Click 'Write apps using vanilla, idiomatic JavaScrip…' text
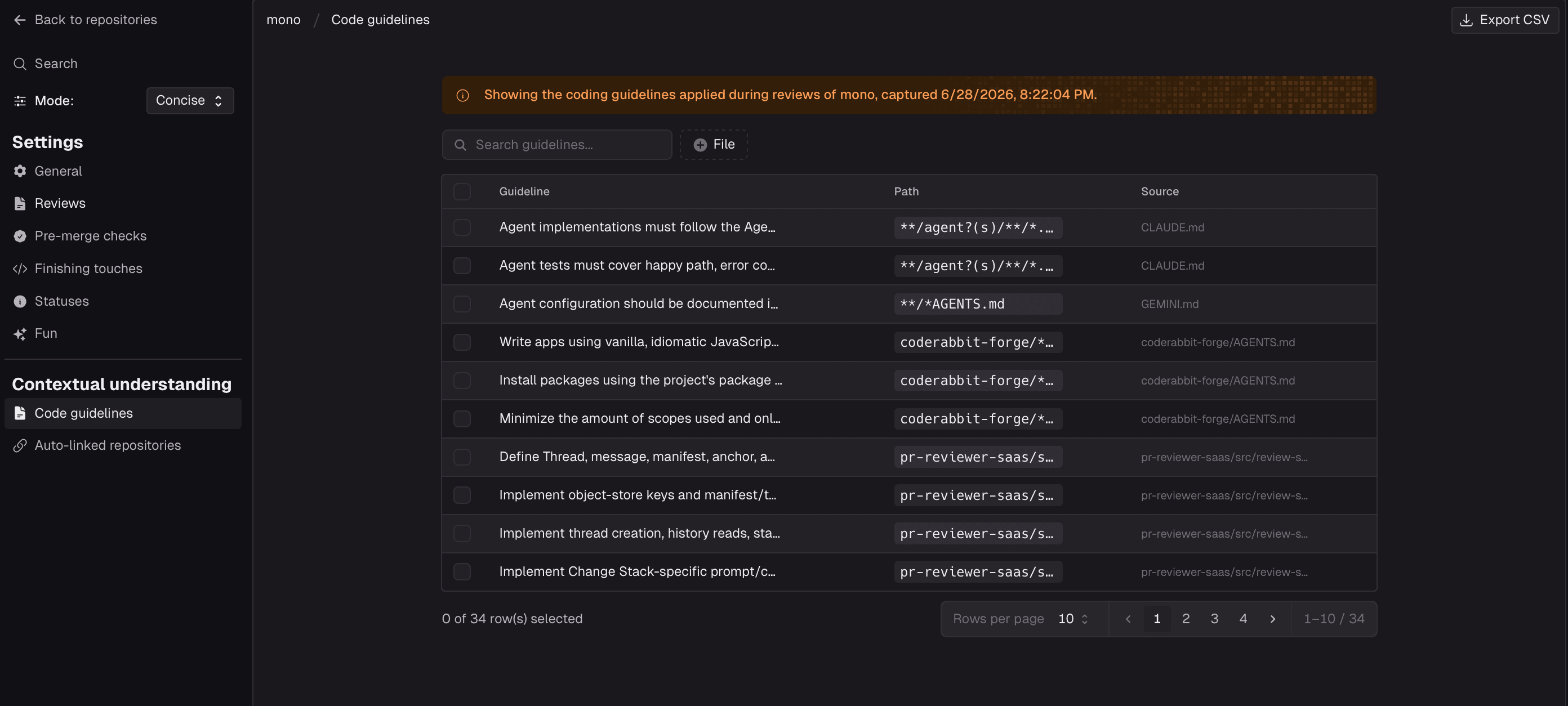 639,342
